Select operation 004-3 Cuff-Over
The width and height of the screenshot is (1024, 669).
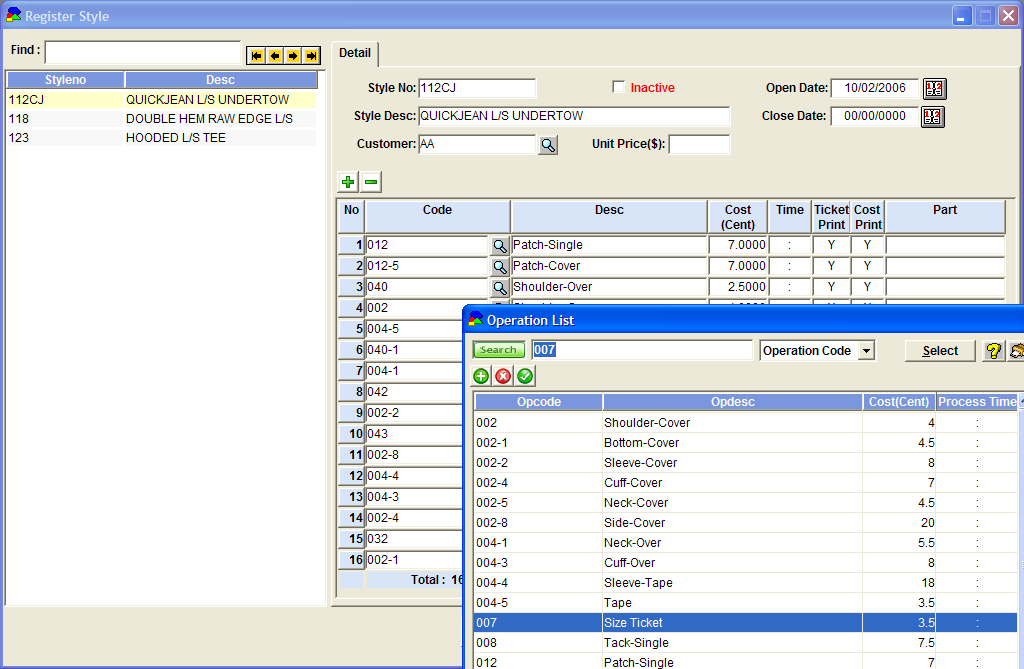745,563
